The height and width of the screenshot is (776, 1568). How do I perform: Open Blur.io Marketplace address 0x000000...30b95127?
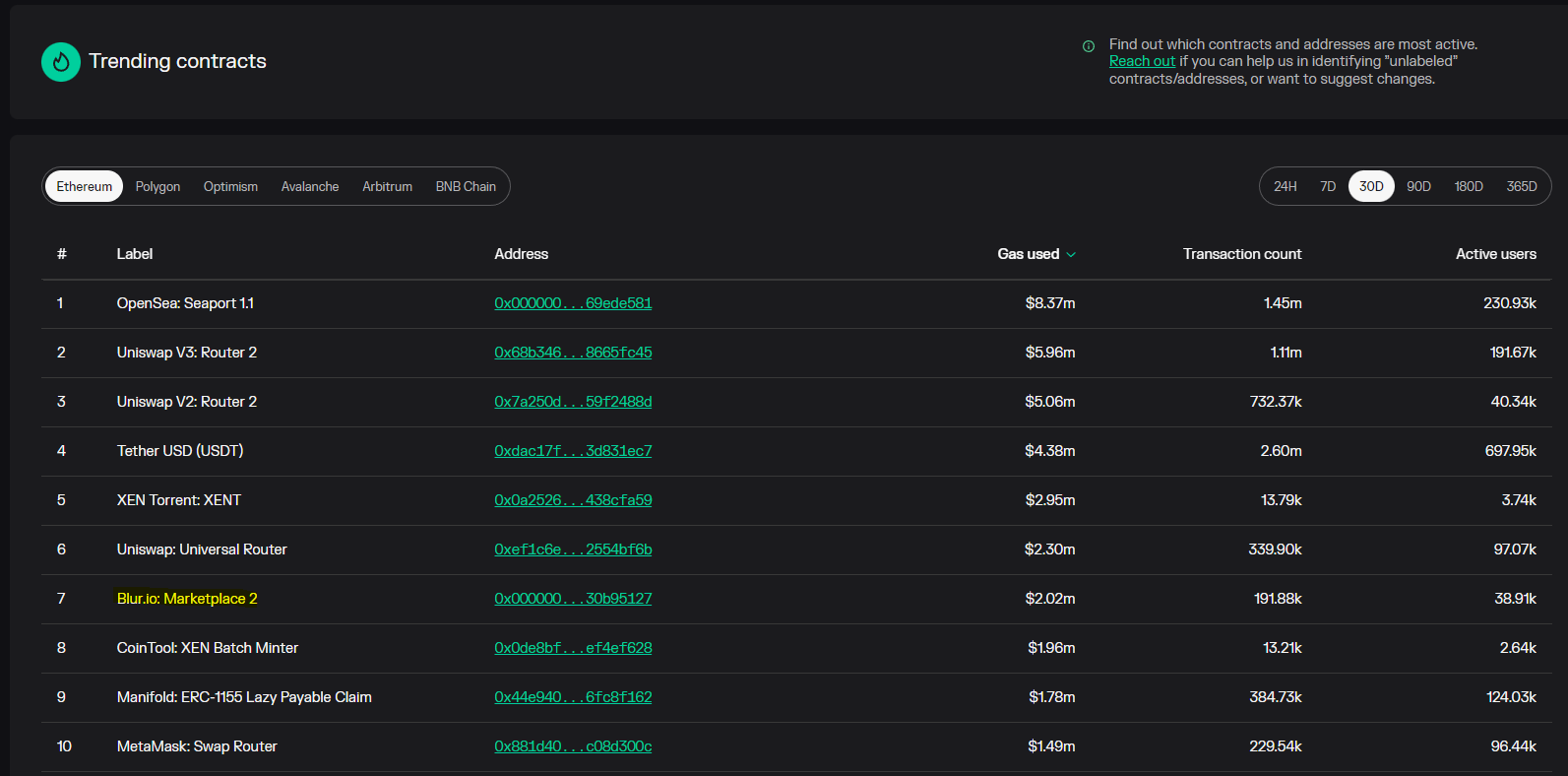click(x=573, y=599)
